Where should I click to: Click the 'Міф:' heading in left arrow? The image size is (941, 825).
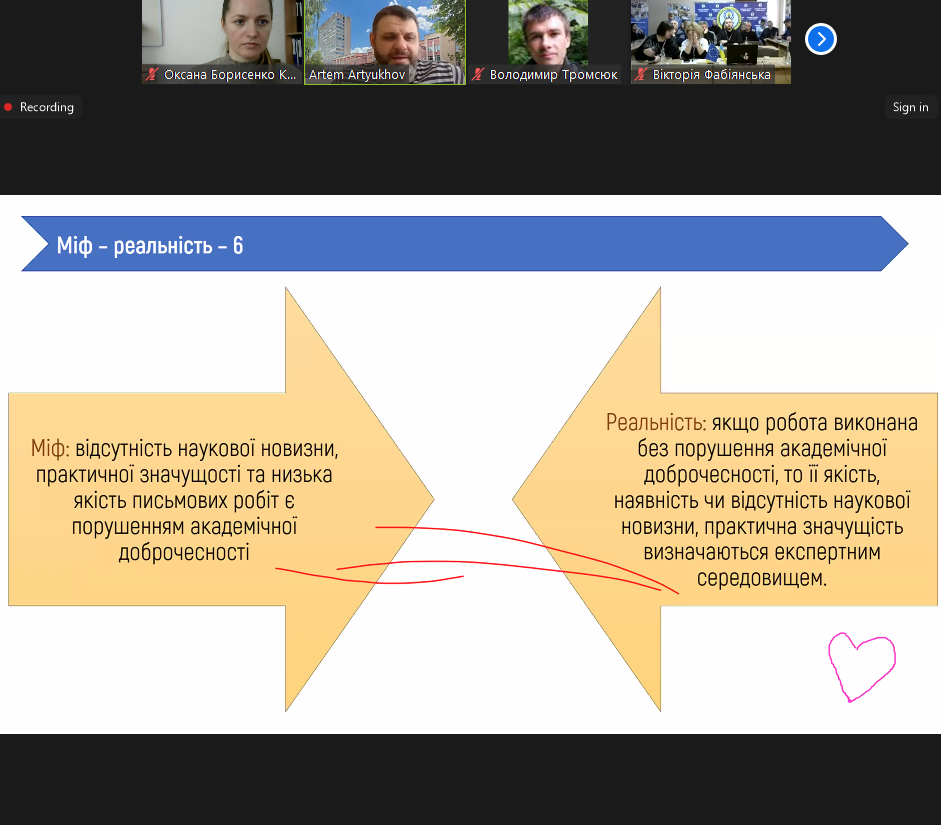(50, 448)
